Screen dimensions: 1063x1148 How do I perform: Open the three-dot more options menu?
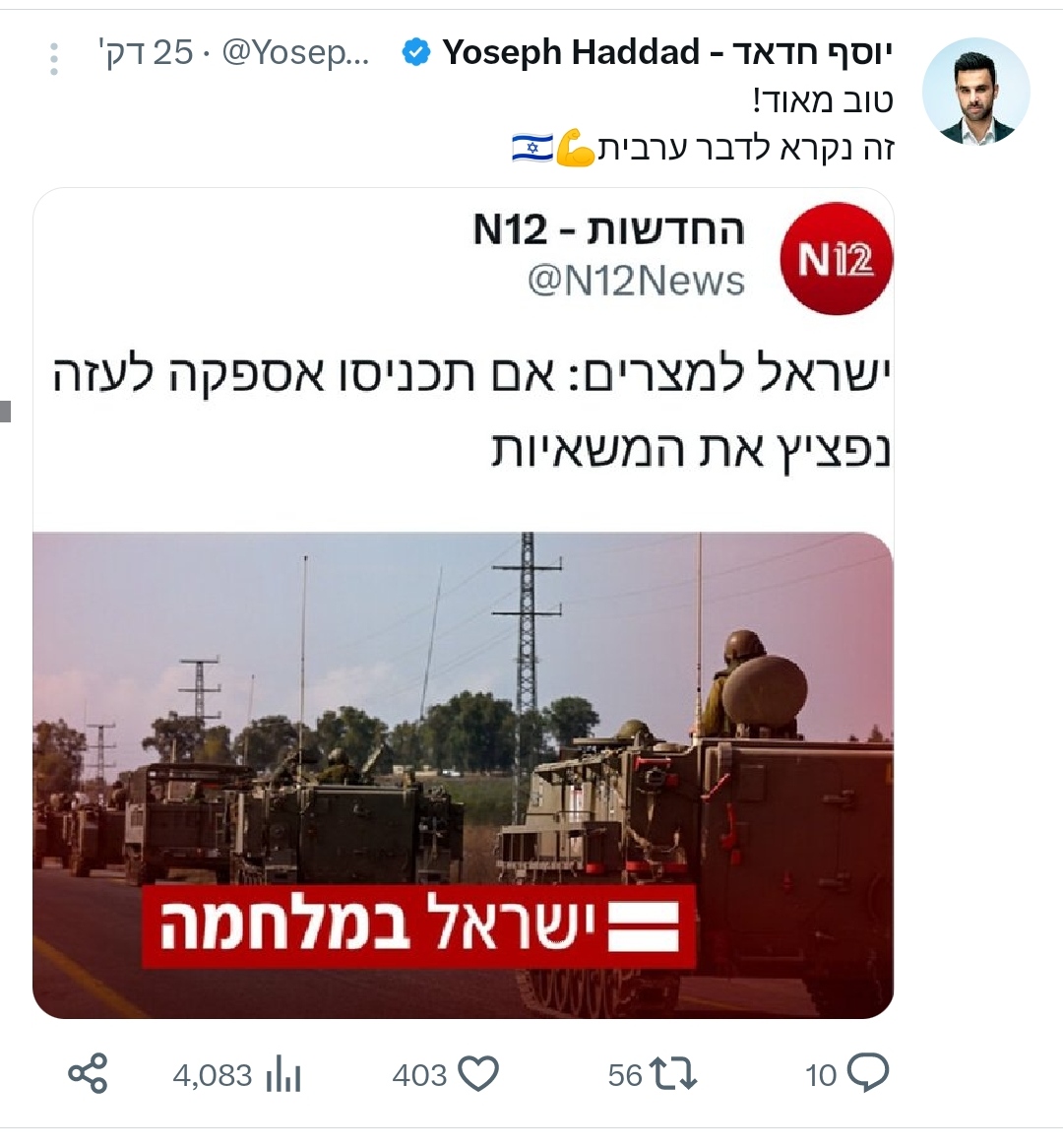(53, 58)
